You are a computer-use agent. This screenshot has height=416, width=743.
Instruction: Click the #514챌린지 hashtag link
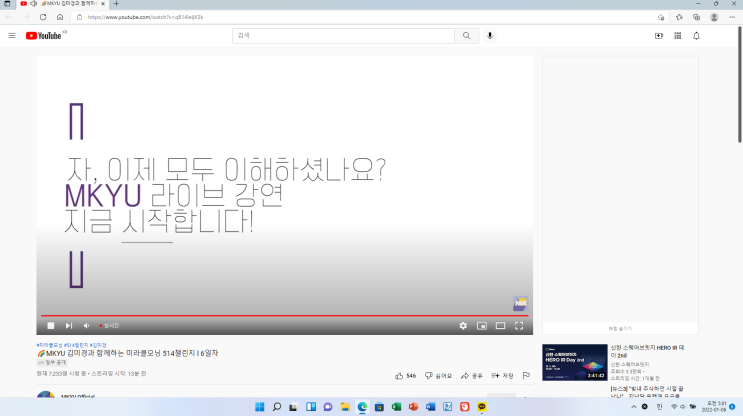coord(76,345)
